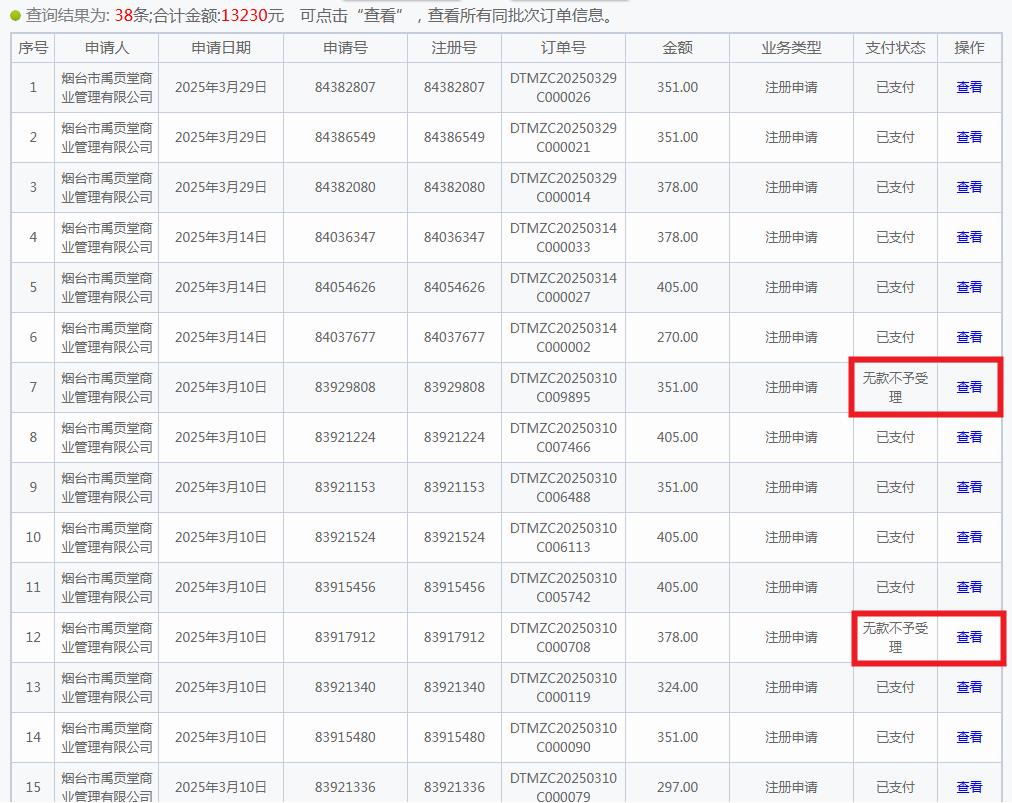Click the 注册号 column header

click(x=454, y=48)
